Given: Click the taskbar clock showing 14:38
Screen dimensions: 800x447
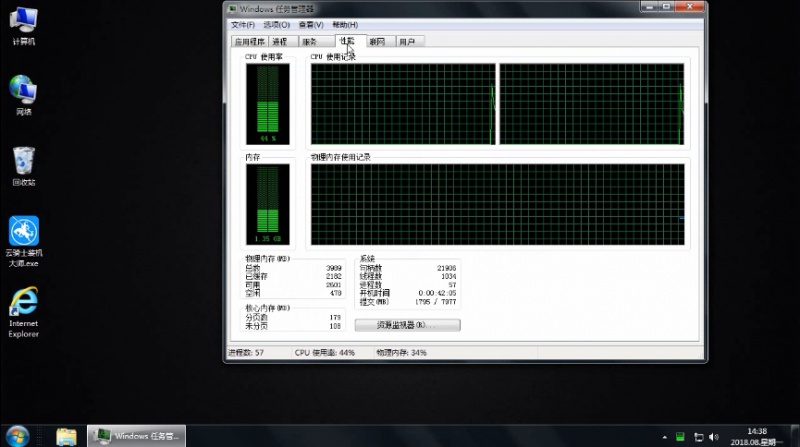Looking at the screenshot, I should pyautogui.click(x=757, y=436).
